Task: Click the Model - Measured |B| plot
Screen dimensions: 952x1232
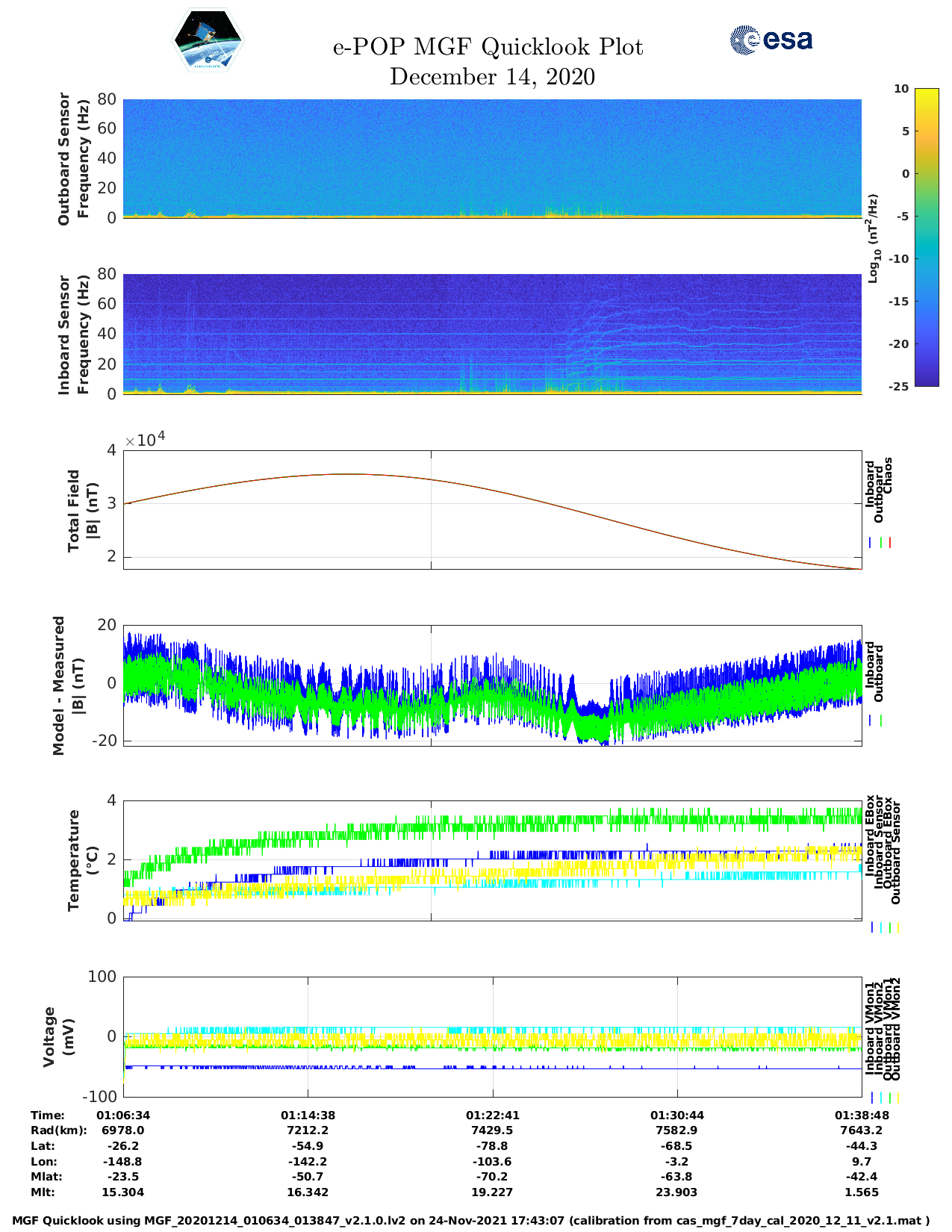Action: tap(492, 683)
